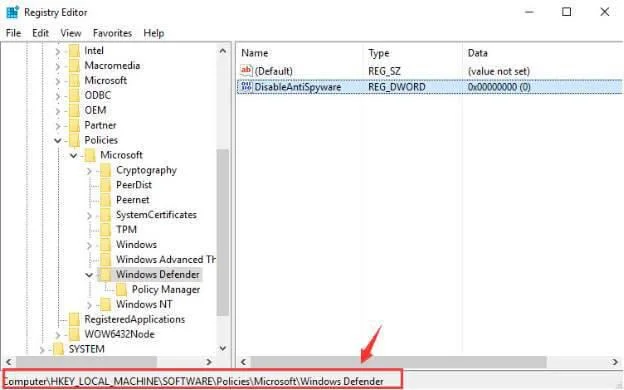Screen dimensions: 624x390
Task: Expand the SystemCertificates key
Action: pos(89,215)
